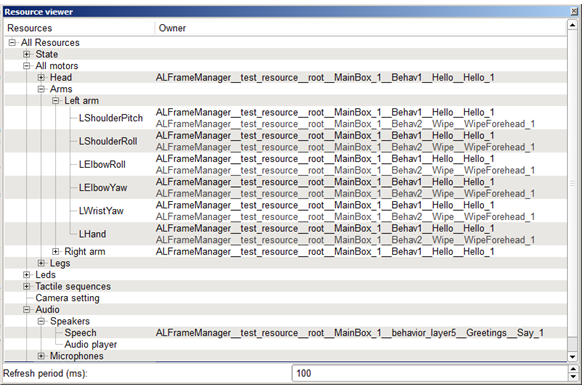Collapse the Left arm node

[56, 101]
